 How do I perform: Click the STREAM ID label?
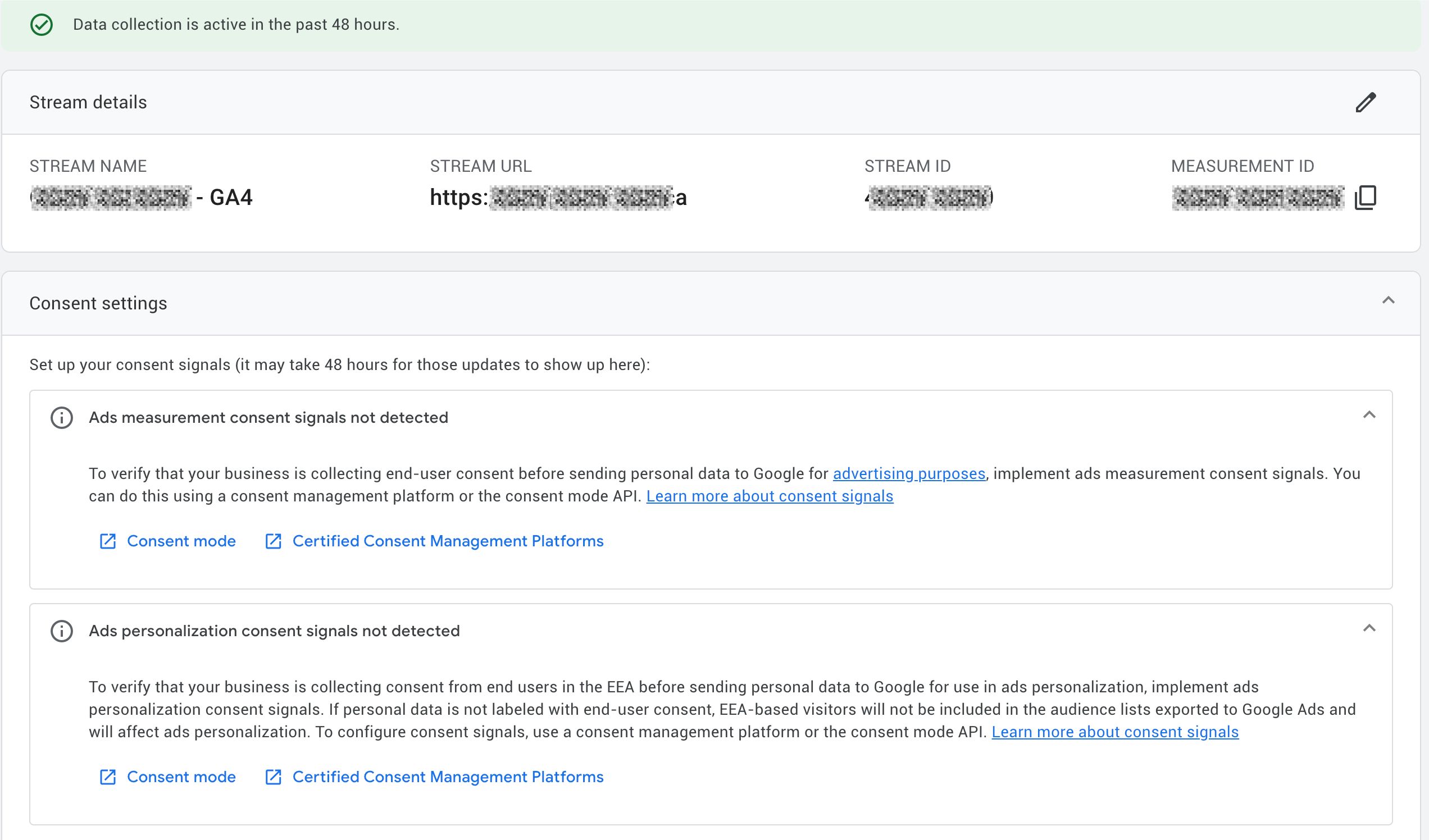907,166
